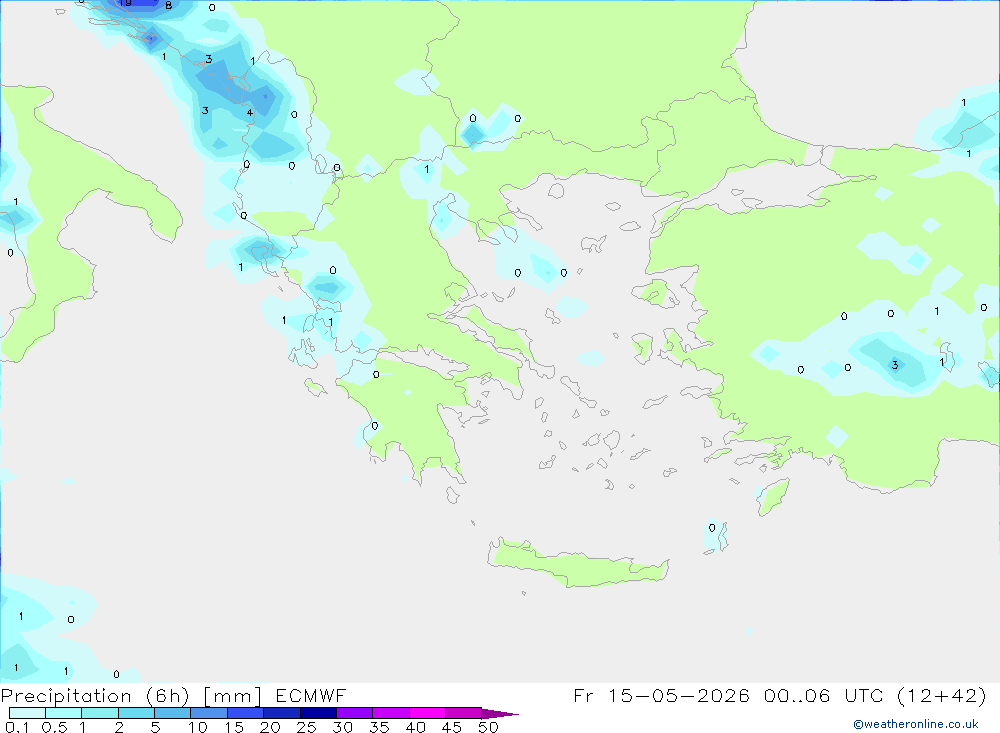Click the purple arrow tip ending the legend
1000x733 pixels.
[x=500, y=714]
